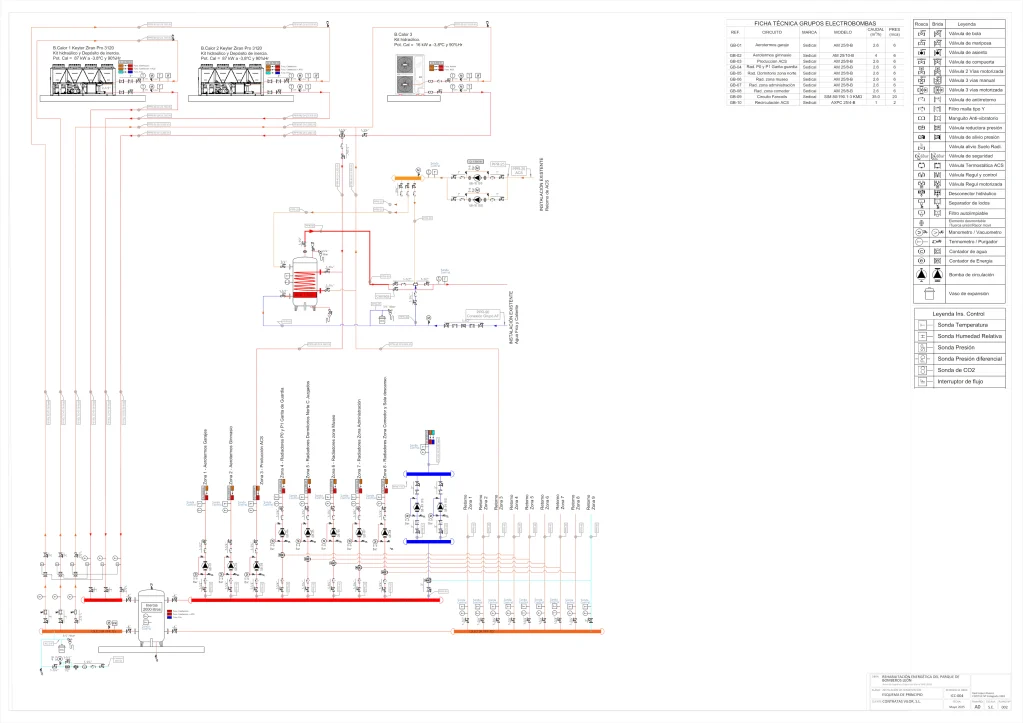This screenshot has width=1024, height=723.
Task: Click the Vaso de expansión legend symbol
Action: [929, 293]
